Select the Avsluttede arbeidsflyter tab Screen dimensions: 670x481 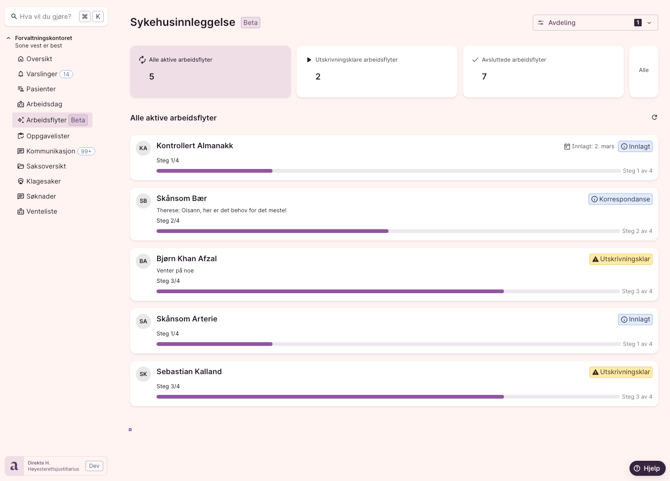click(x=542, y=71)
